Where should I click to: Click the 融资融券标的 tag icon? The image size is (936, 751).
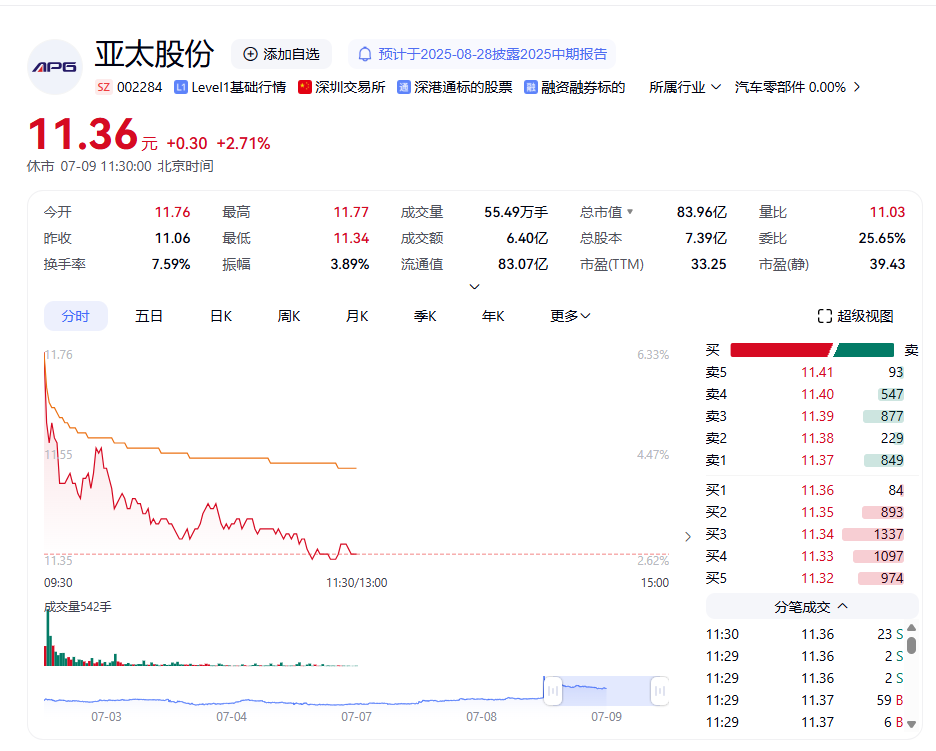point(531,87)
